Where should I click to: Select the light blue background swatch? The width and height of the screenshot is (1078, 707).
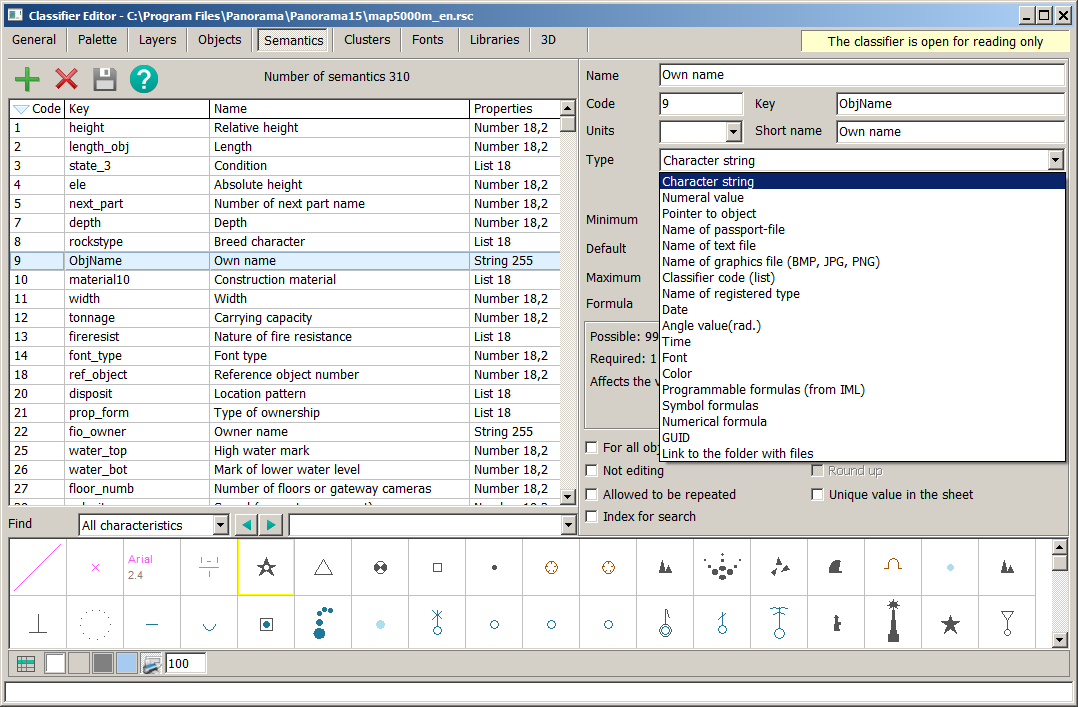tap(127, 663)
